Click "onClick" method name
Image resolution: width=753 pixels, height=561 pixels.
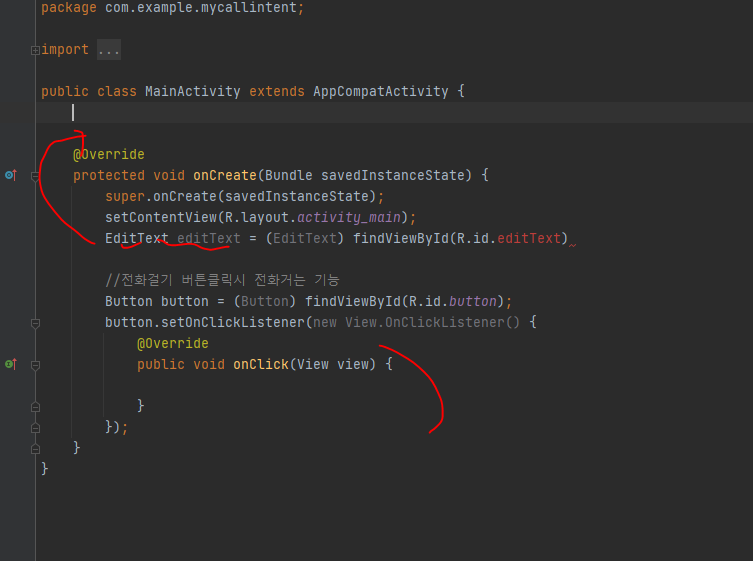[x=261, y=365]
